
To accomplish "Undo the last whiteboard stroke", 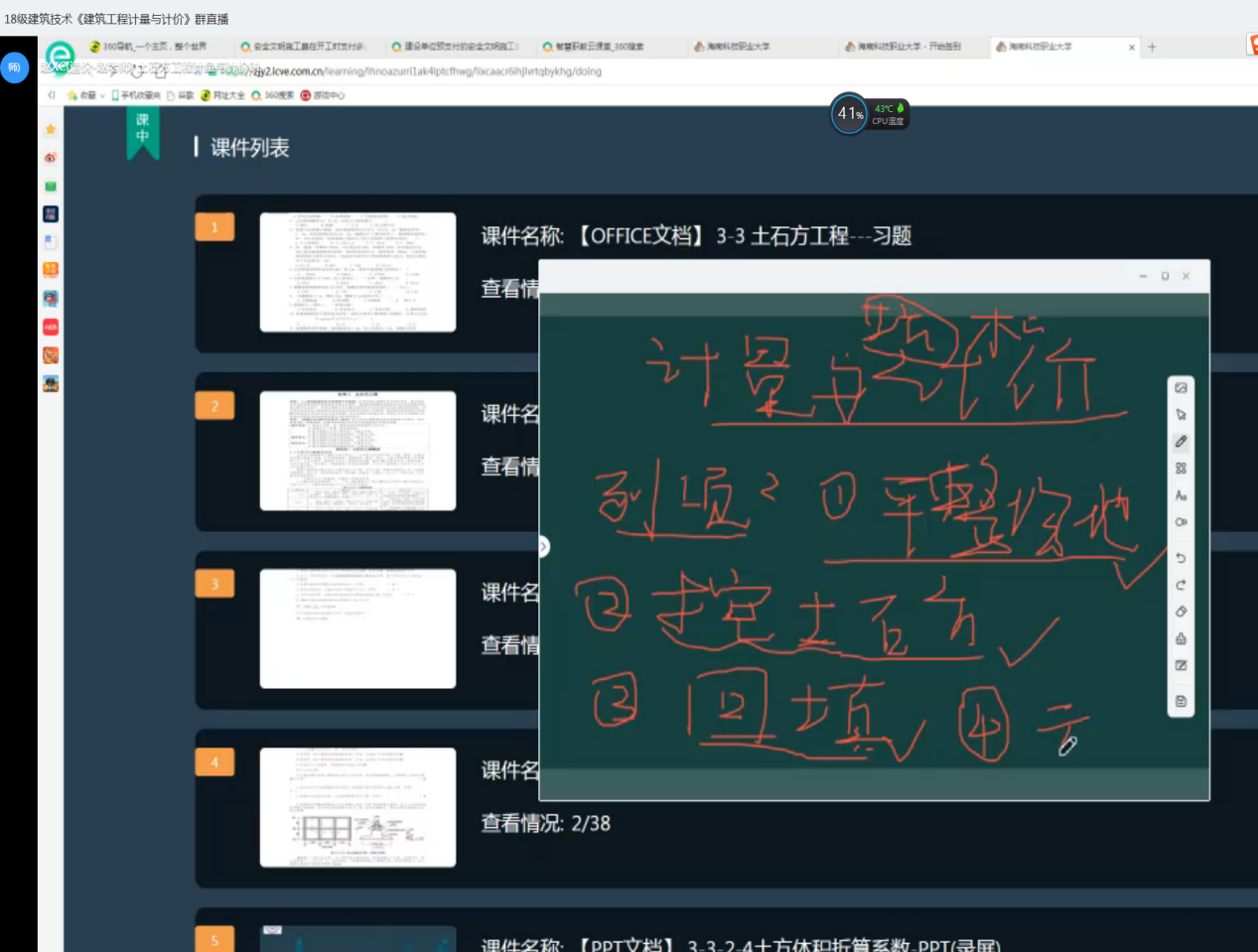I will coord(1181,558).
